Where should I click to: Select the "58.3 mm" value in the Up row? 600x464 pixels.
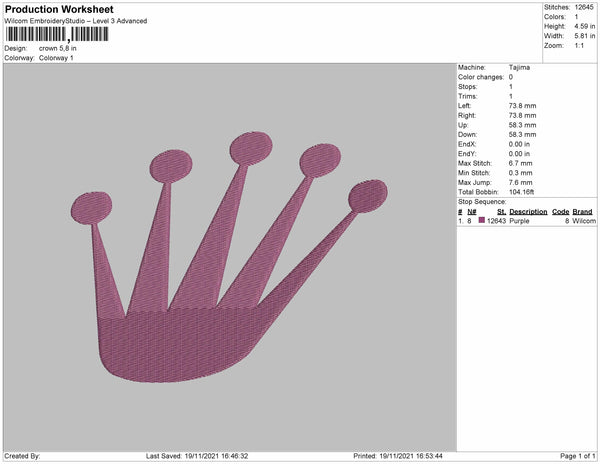(x=522, y=125)
